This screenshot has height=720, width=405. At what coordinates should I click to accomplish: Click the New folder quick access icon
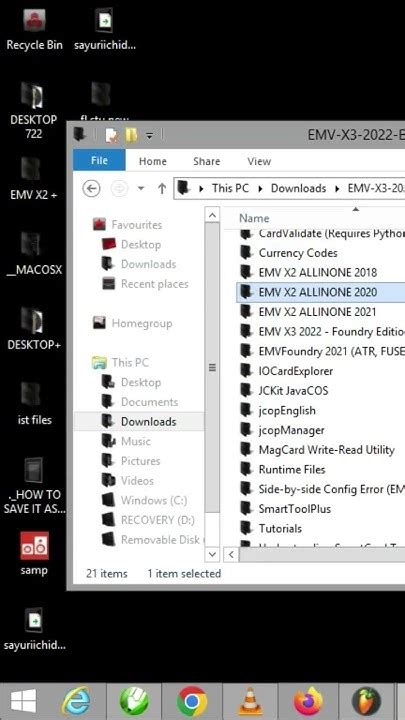[x=131, y=135]
